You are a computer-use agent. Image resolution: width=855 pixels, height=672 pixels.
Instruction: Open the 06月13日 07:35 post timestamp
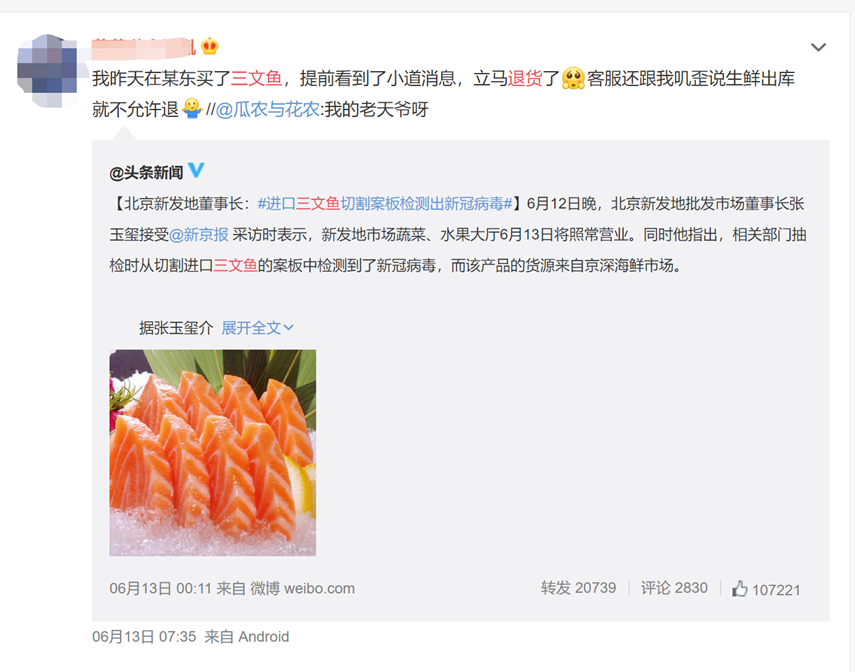point(144,637)
